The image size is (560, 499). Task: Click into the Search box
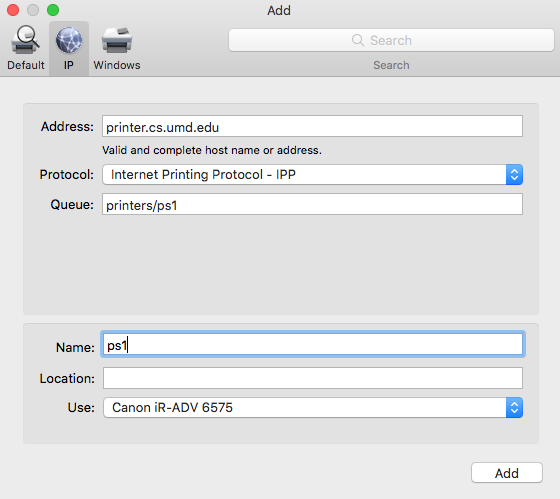click(391, 40)
